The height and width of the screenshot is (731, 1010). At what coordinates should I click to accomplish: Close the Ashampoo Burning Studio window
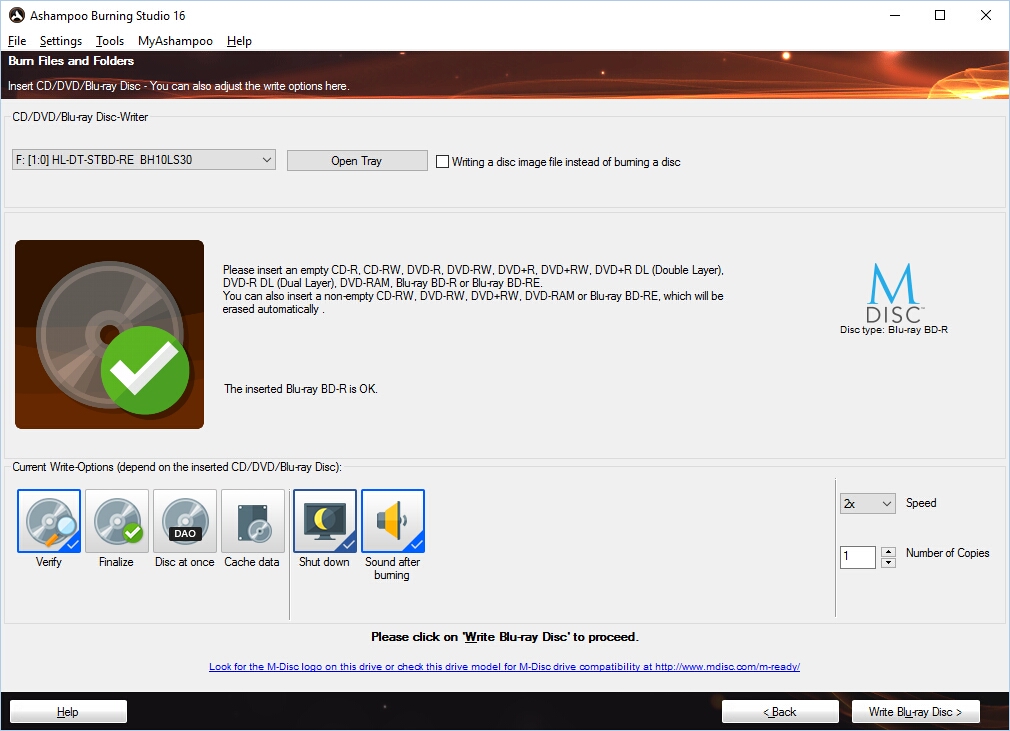point(986,15)
